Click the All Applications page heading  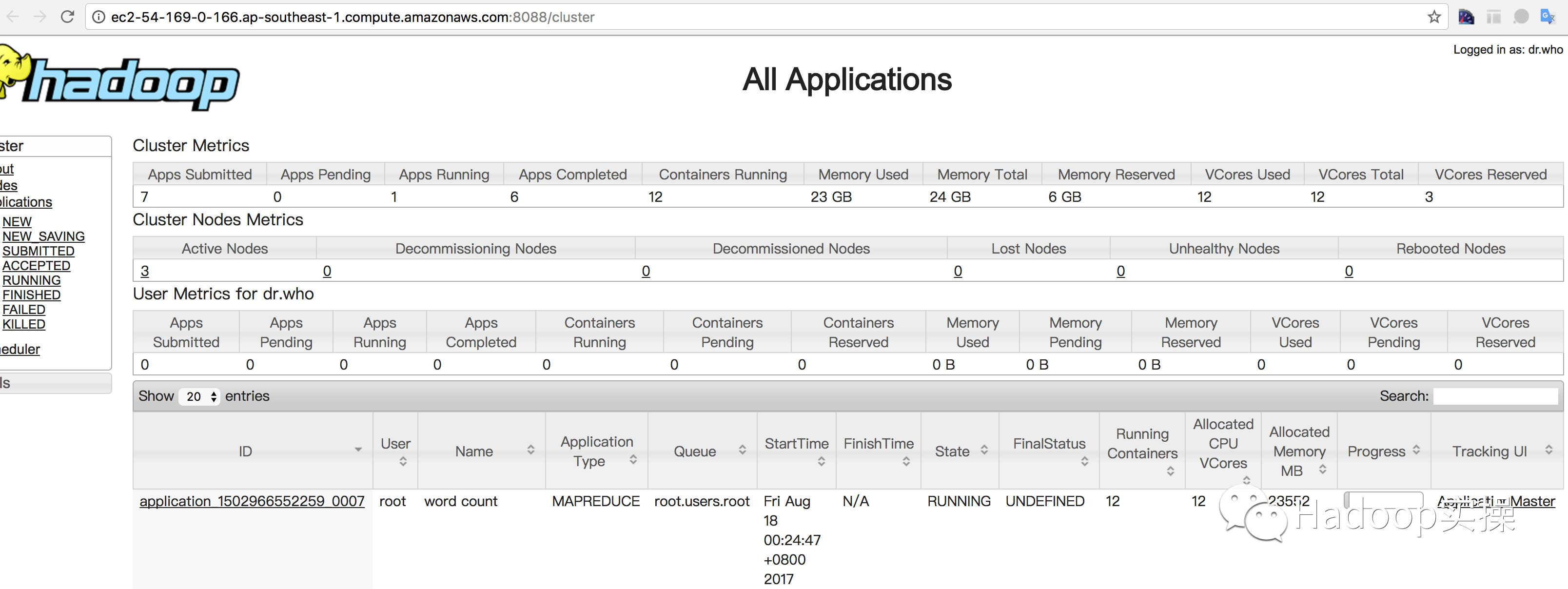point(847,79)
